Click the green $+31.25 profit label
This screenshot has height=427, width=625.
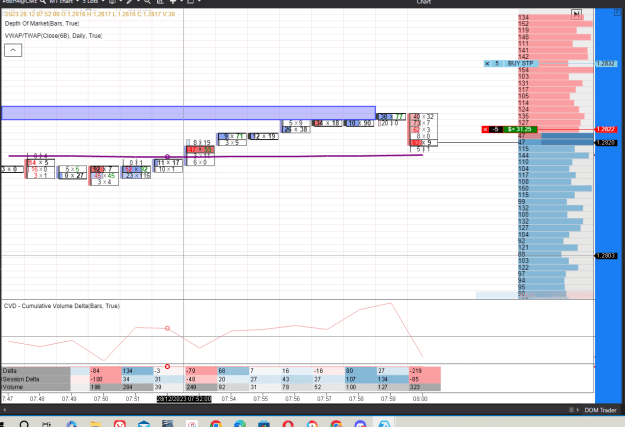tap(520, 129)
